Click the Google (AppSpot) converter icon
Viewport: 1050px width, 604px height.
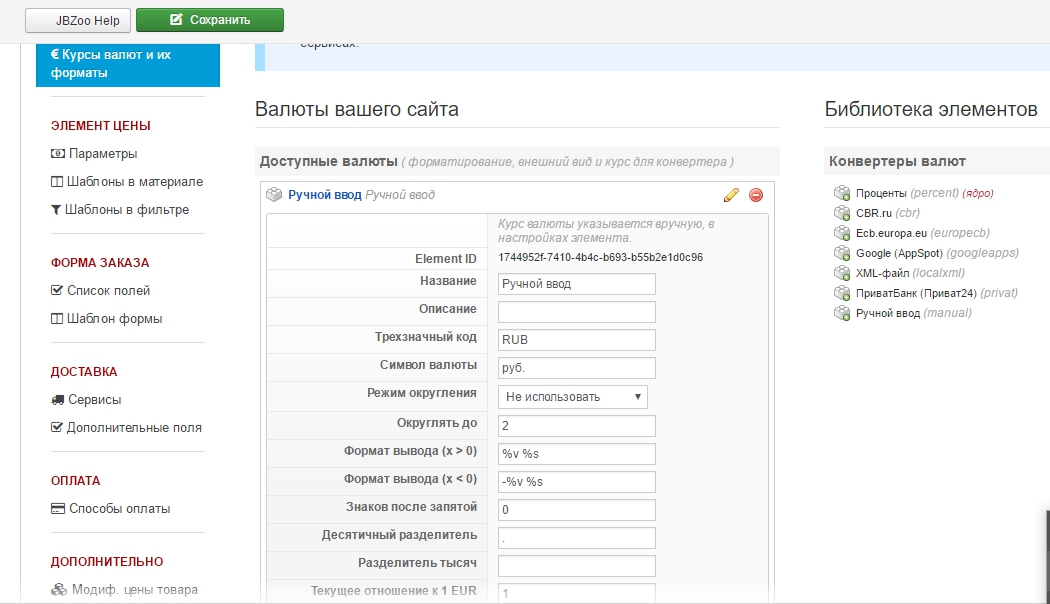(841, 253)
